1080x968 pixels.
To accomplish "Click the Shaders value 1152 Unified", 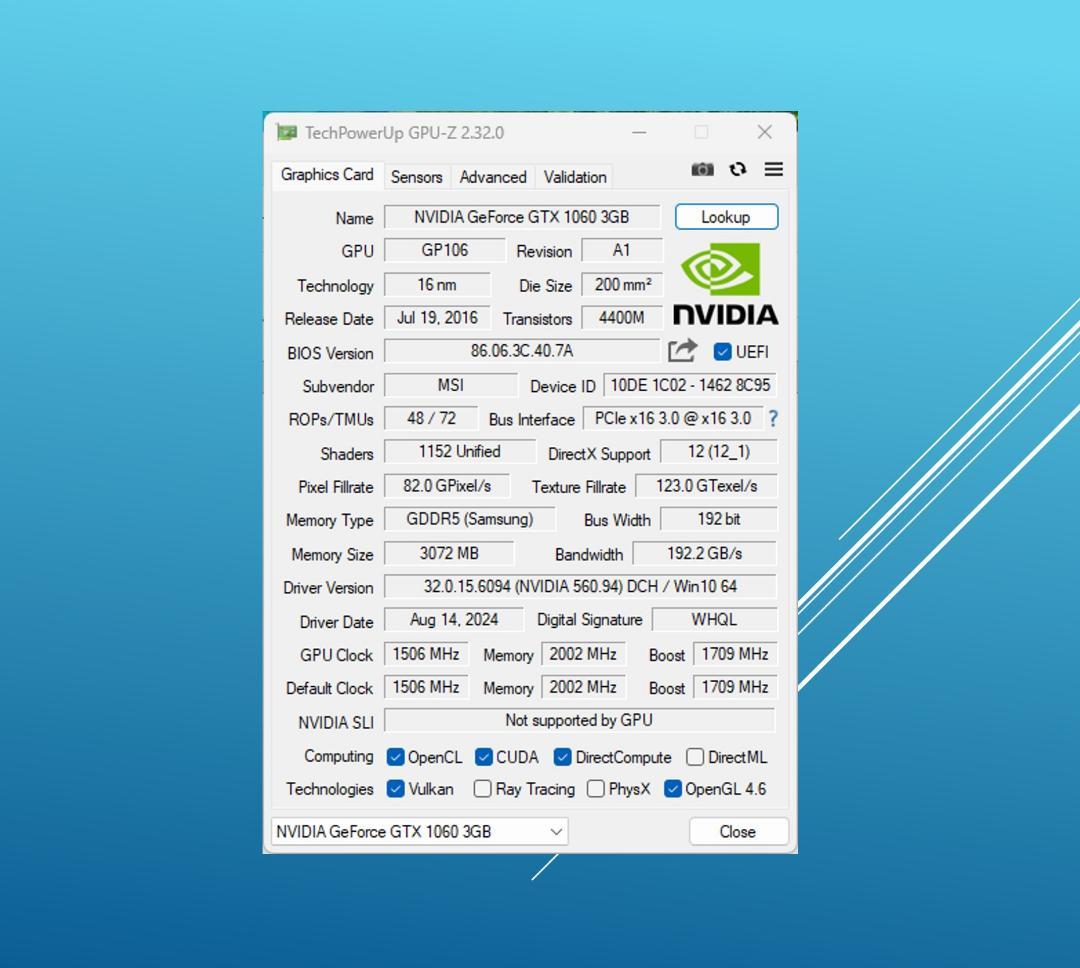I will coord(459,451).
